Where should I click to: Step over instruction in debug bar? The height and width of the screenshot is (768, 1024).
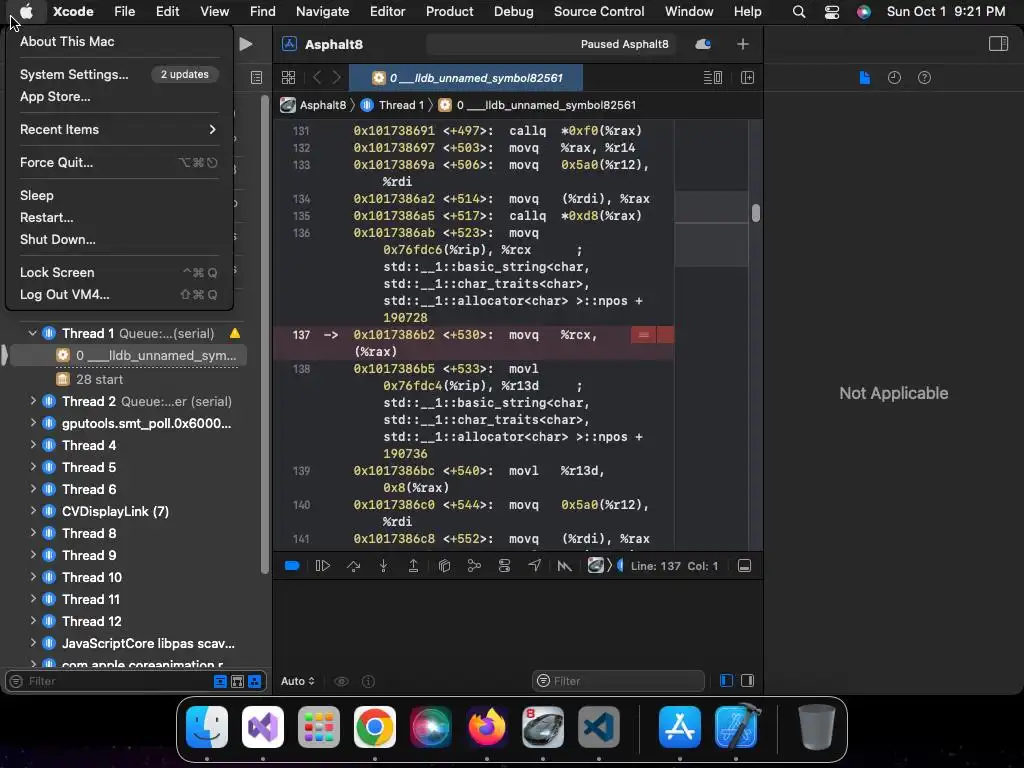[353, 566]
